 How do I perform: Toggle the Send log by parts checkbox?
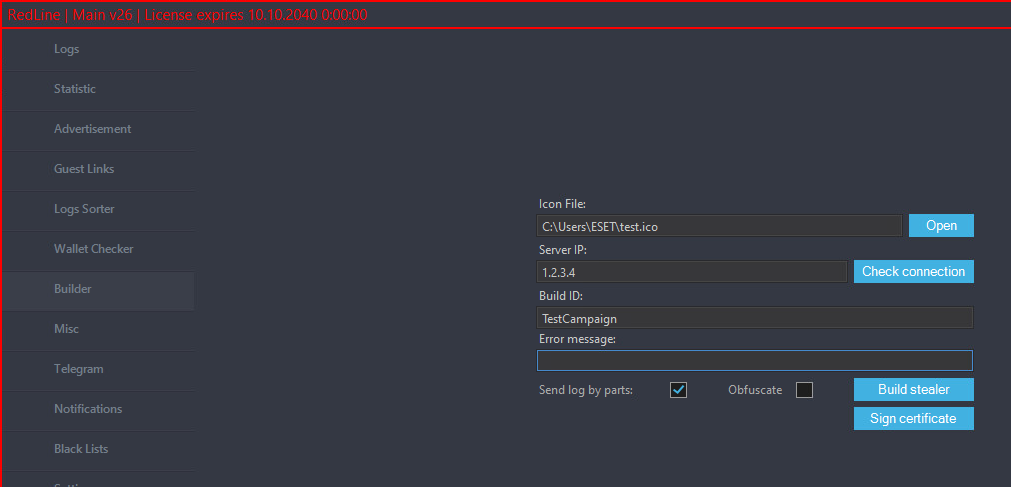click(678, 390)
